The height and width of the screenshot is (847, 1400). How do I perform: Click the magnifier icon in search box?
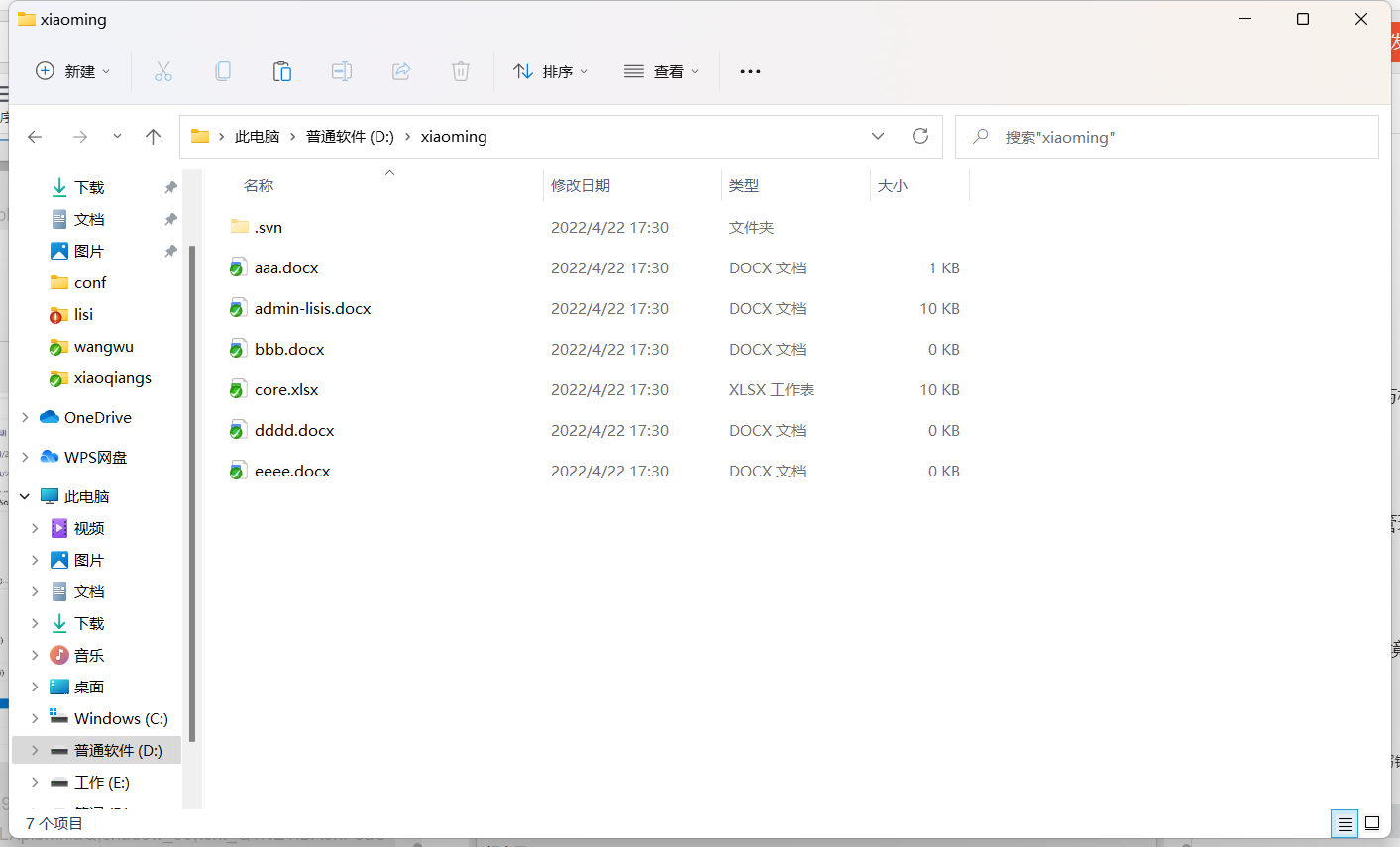coord(981,136)
